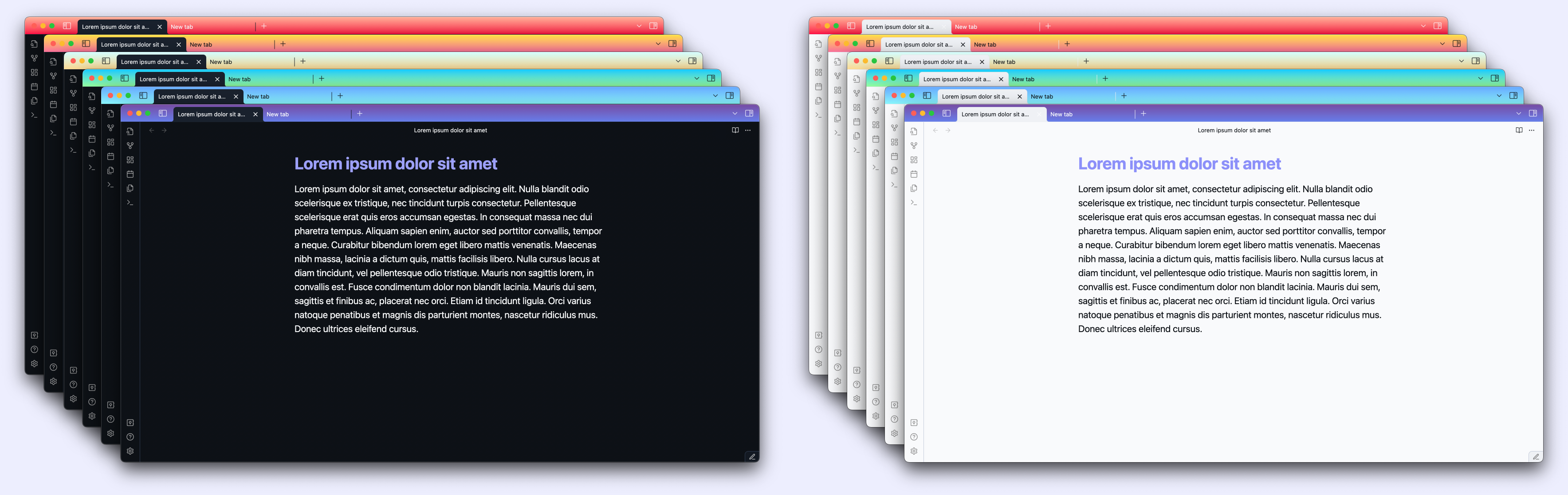Open daily note calendar icon, frontmost light window

point(914,174)
